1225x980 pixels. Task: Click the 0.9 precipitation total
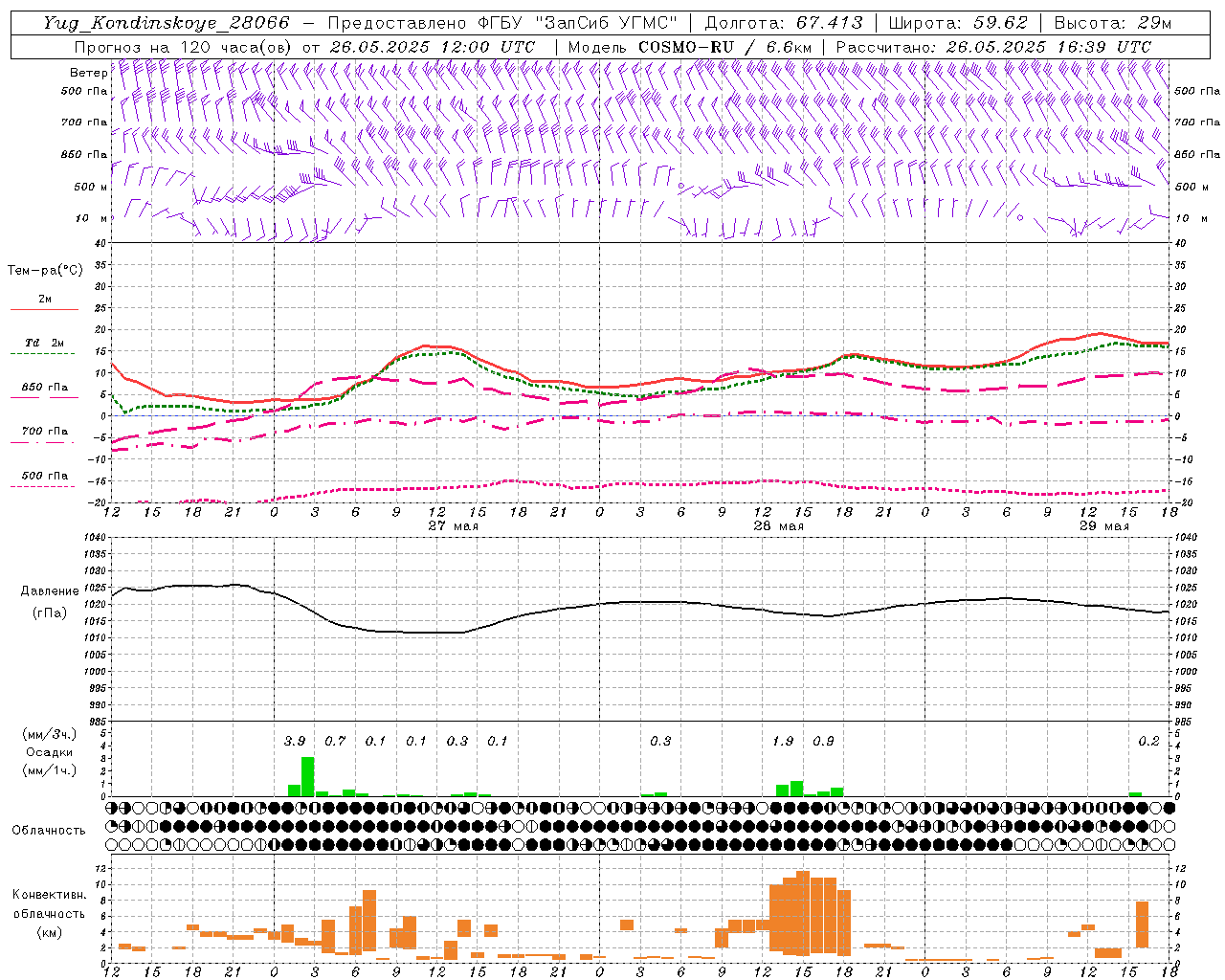tap(823, 741)
